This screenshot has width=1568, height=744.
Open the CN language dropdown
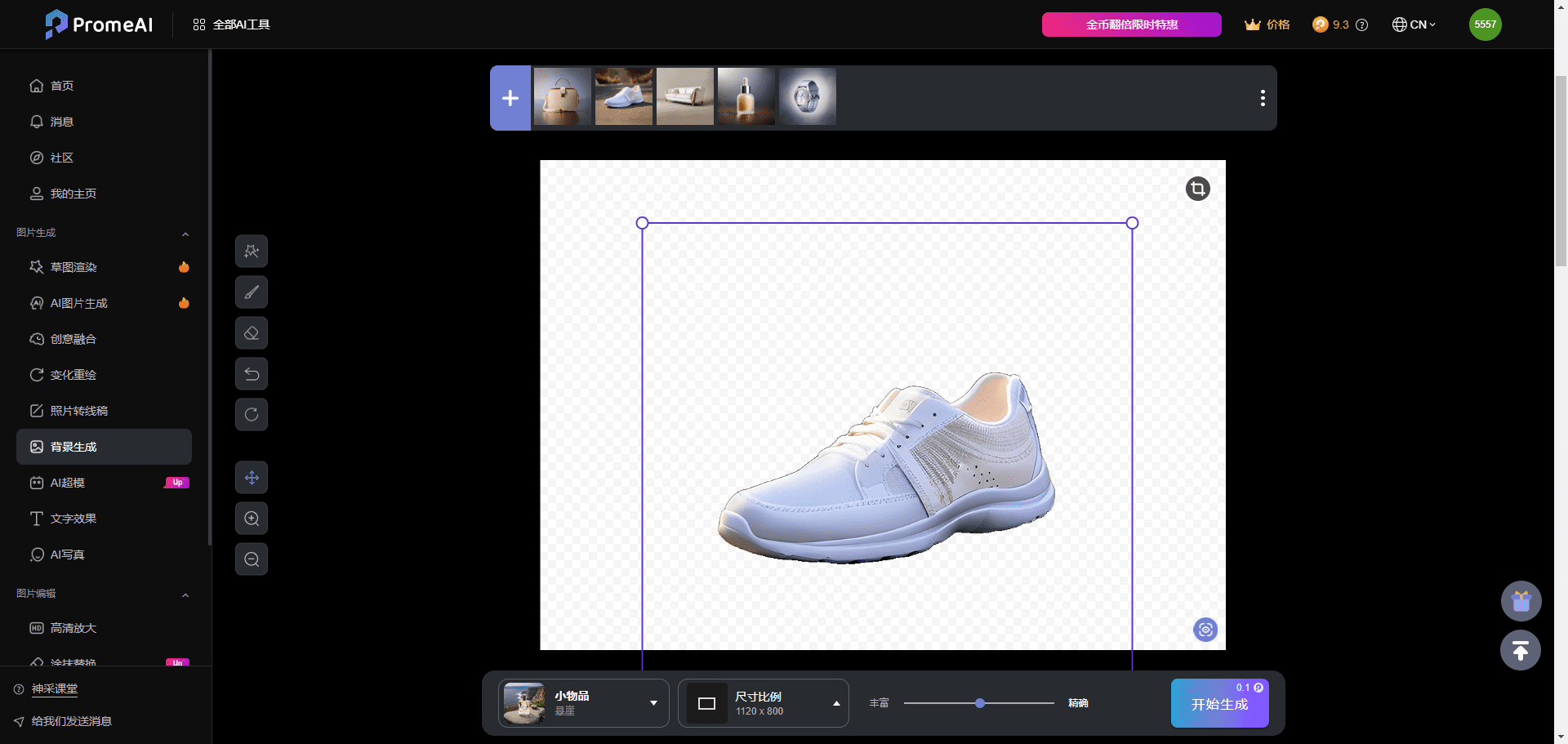1414,25
